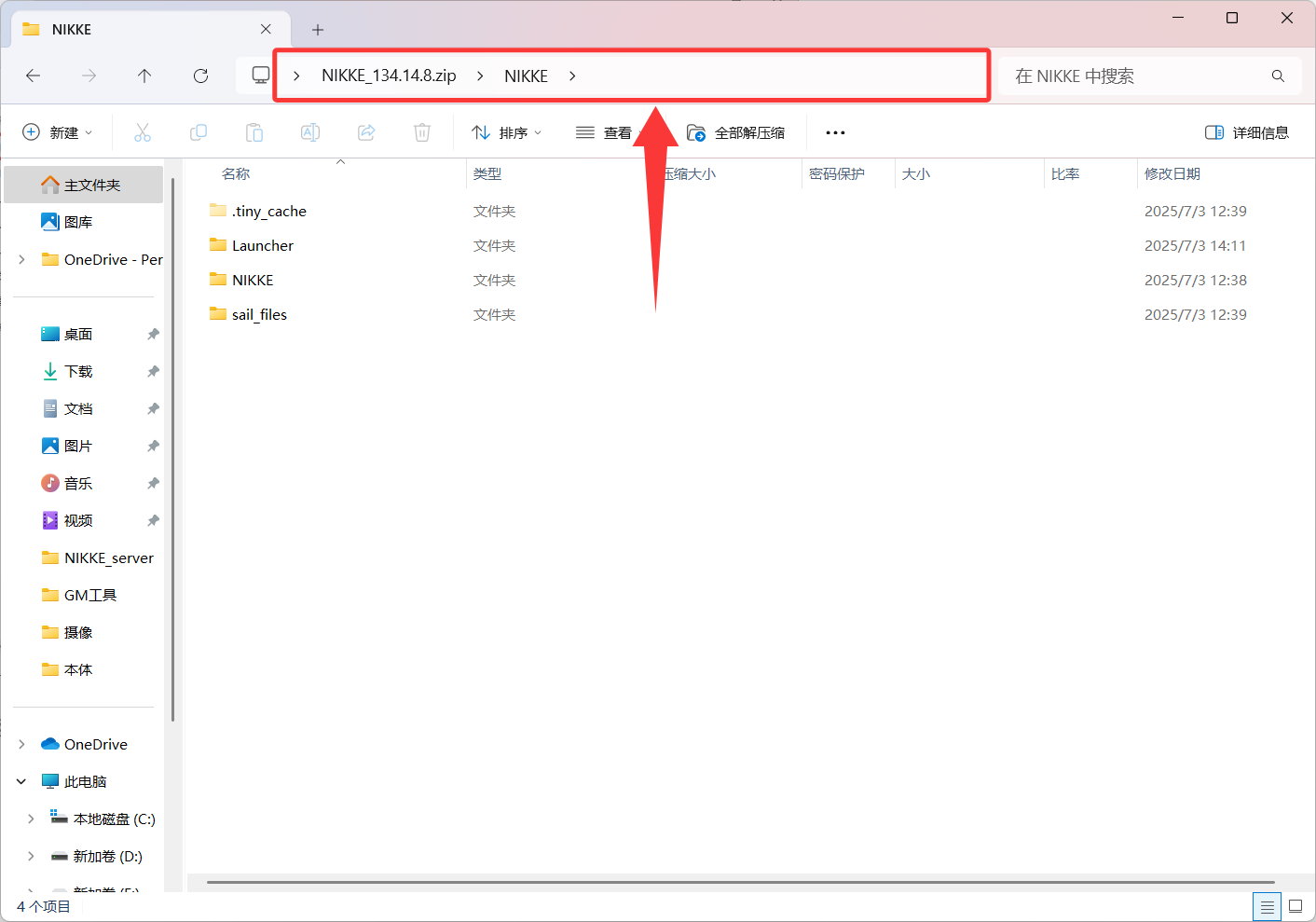
Task: Expand chevron between zip and NIKKE in path
Action: [x=480, y=76]
